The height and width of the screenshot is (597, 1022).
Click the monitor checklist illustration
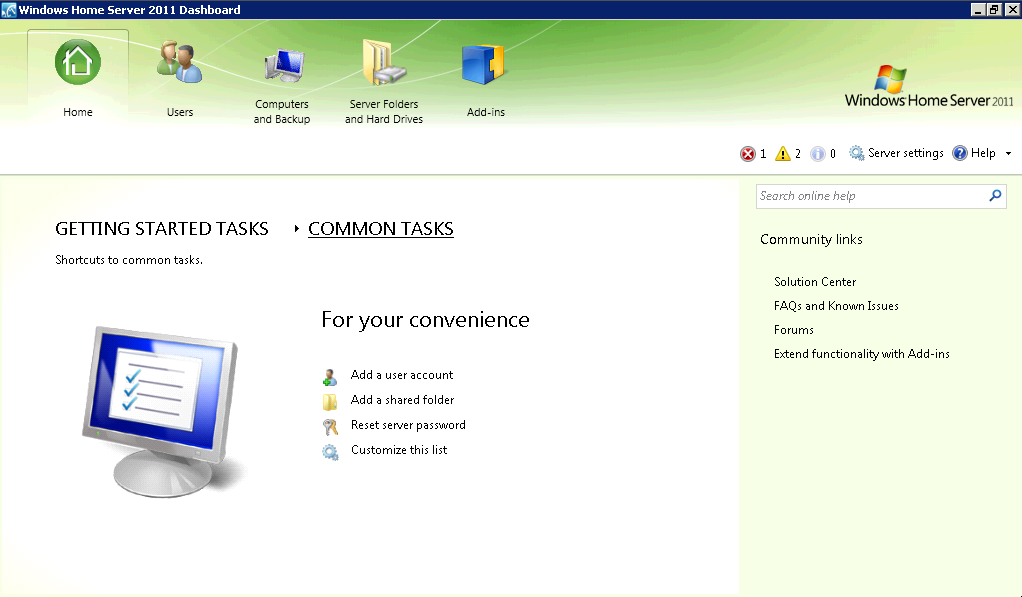162,411
